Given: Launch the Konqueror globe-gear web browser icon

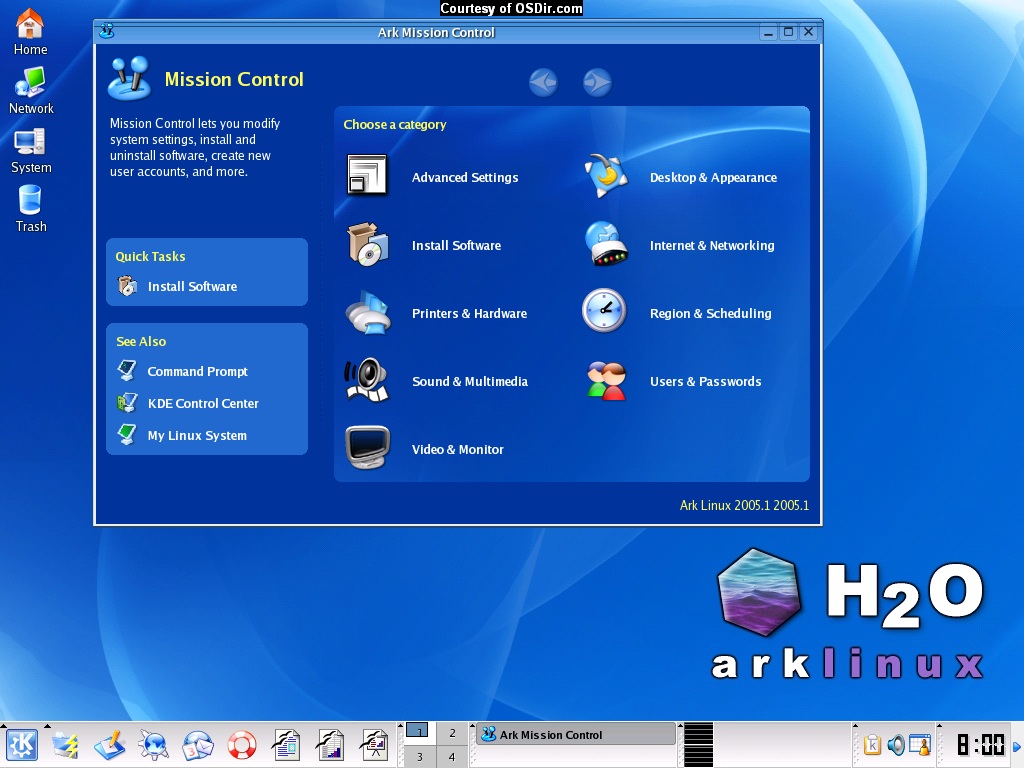Looking at the screenshot, I should (153, 745).
